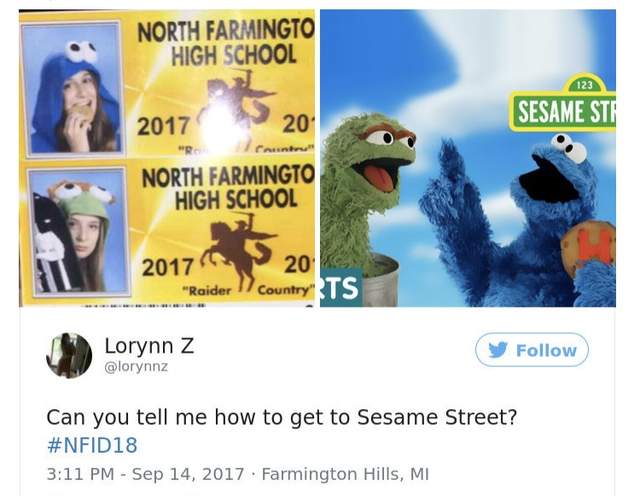
Task: Click the Follow button
Action: pyautogui.click(x=531, y=350)
